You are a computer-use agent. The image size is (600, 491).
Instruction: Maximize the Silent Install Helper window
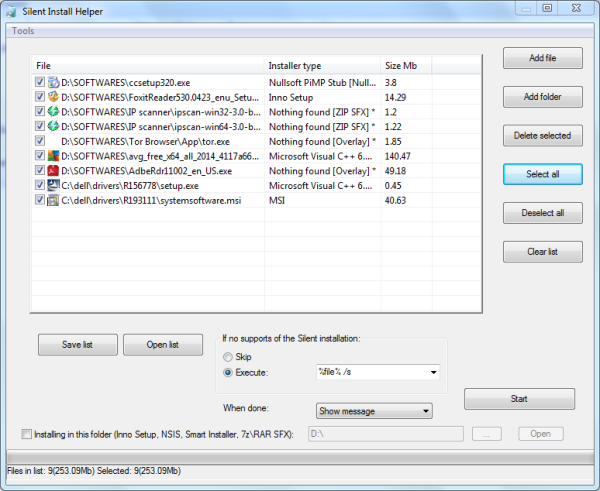pos(547,8)
